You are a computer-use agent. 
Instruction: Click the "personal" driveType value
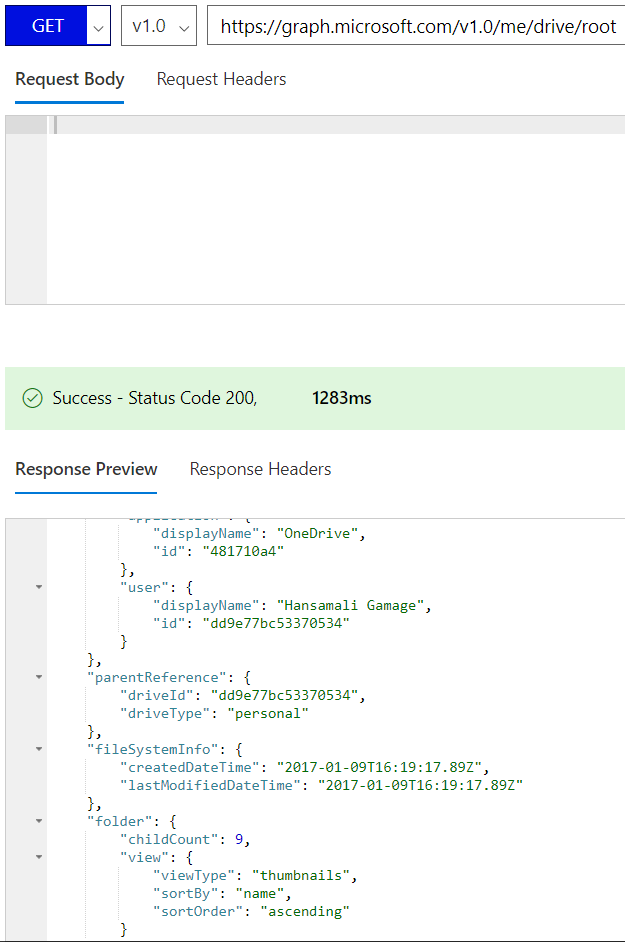click(x=268, y=714)
